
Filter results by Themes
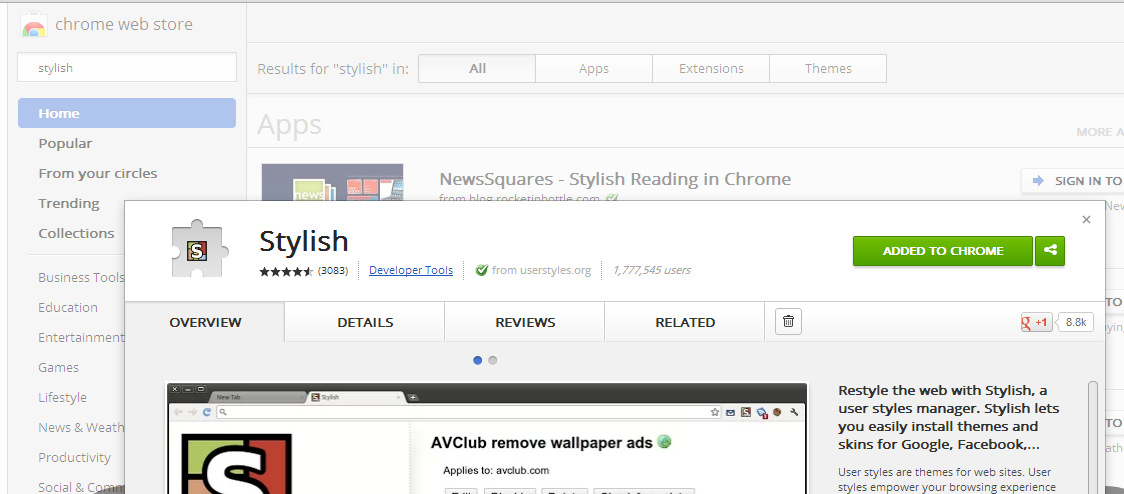(x=828, y=69)
